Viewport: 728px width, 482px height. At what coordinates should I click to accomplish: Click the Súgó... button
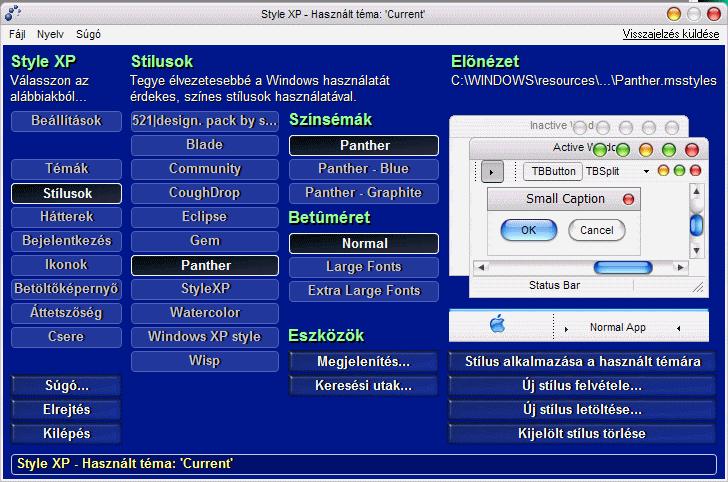(x=66, y=385)
